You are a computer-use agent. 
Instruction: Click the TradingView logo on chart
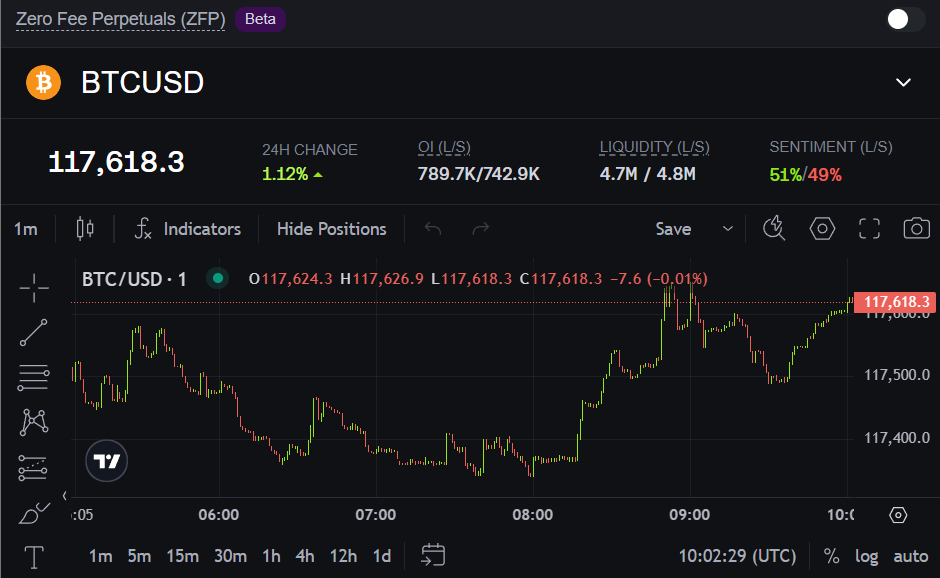[107, 461]
